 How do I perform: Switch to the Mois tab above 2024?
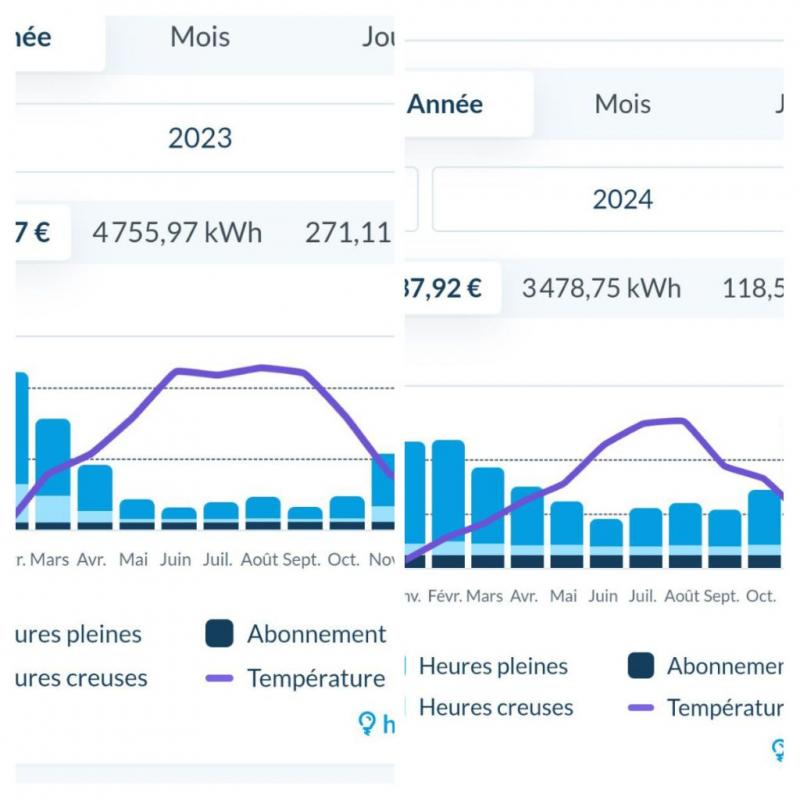click(x=622, y=104)
